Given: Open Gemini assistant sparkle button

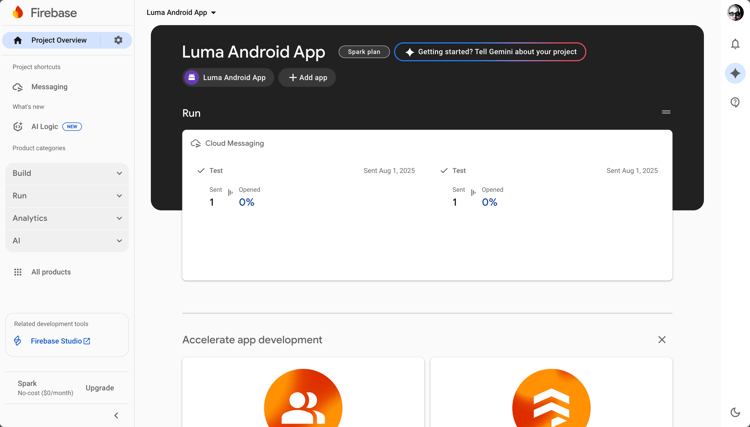Looking at the screenshot, I should click(x=735, y=73).
